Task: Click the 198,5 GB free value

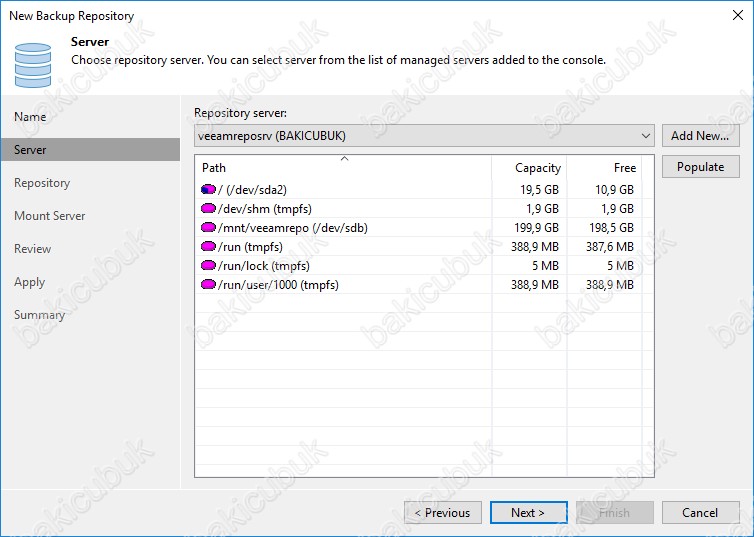Action: pyautogui.click(x=611, y=228)
